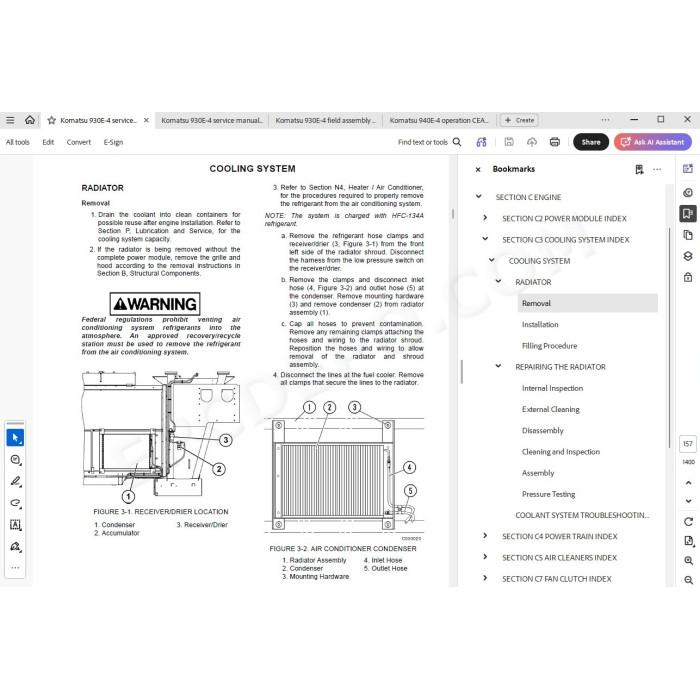Open E-Sign menu

click(113, 142)
